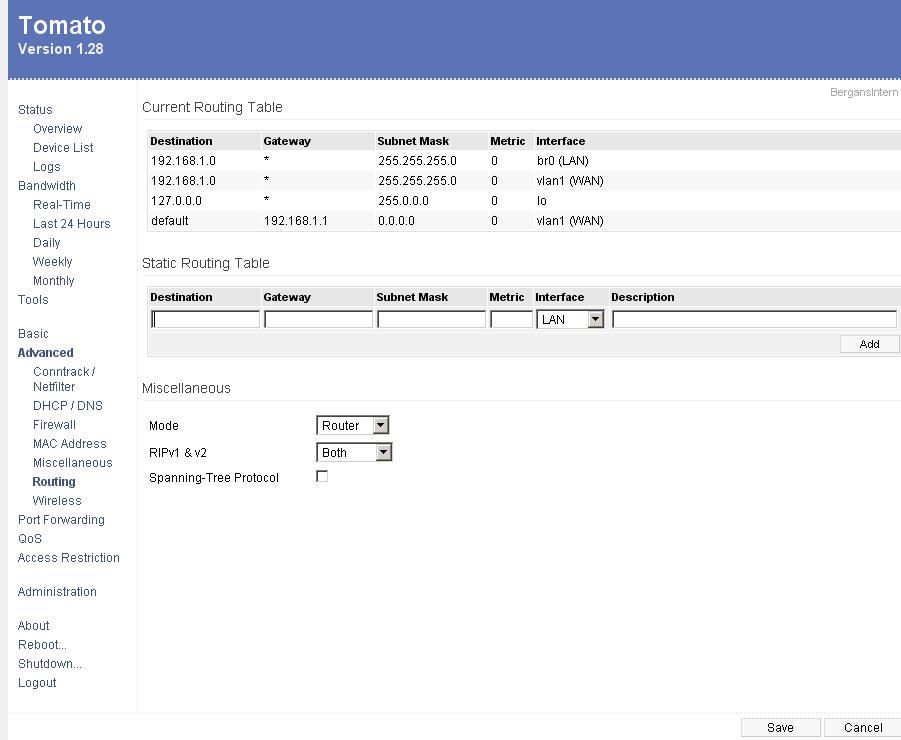The width and height of the screenshot is (901, 740).
Task: View Last 24 Hours bandwidth
Action: click(x=71, y=223)
